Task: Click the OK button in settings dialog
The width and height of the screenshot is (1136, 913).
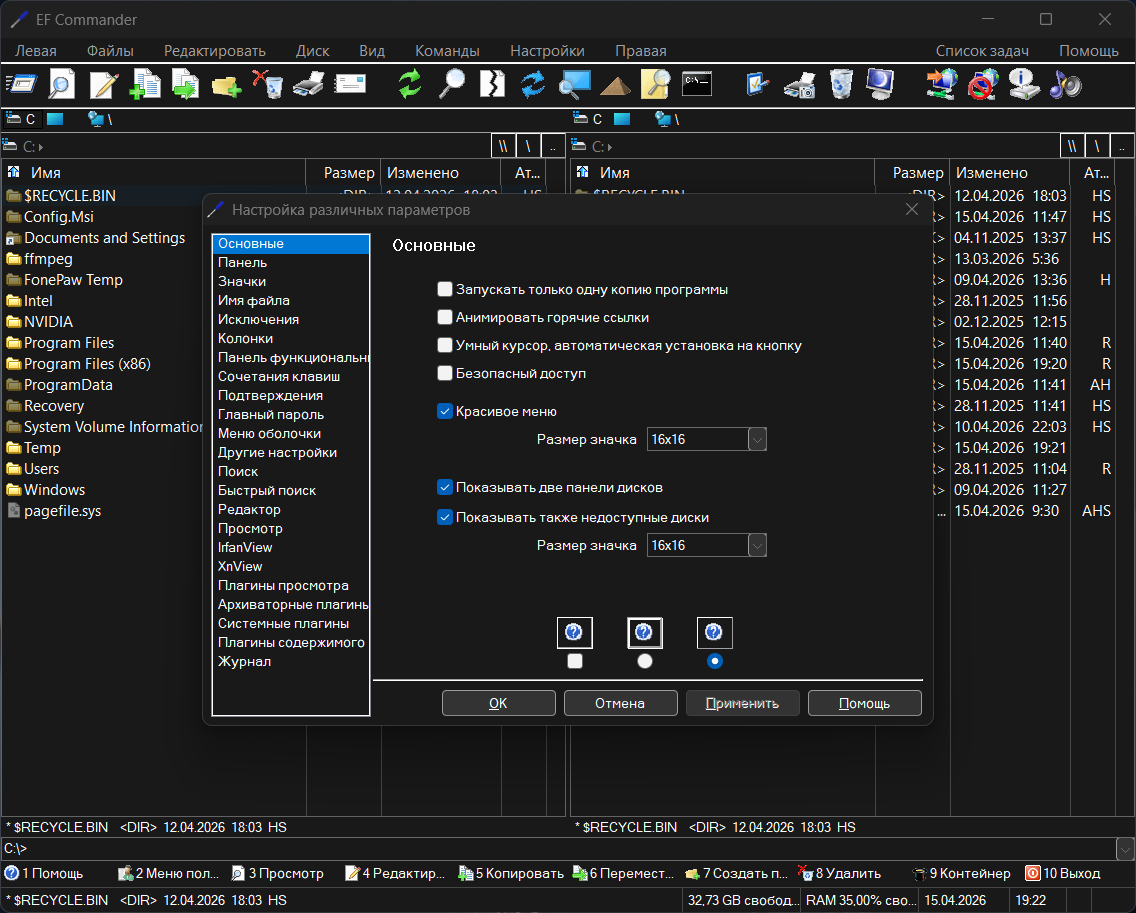Action: point(498,703)
